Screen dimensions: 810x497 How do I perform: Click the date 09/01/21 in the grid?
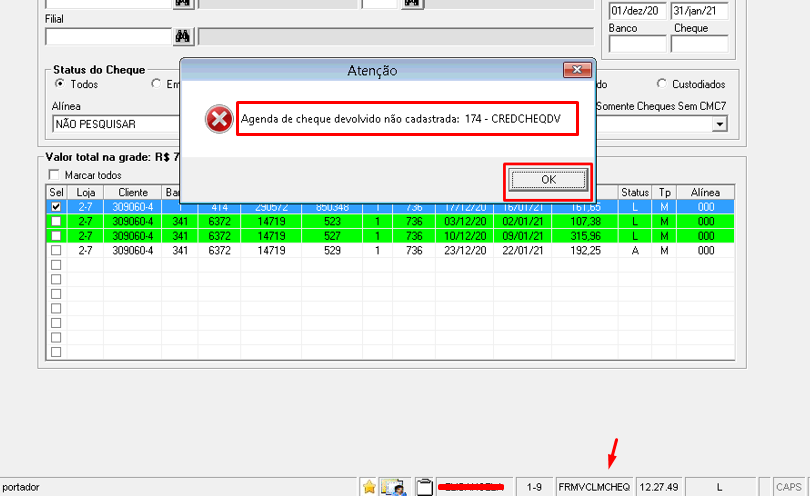523,236
